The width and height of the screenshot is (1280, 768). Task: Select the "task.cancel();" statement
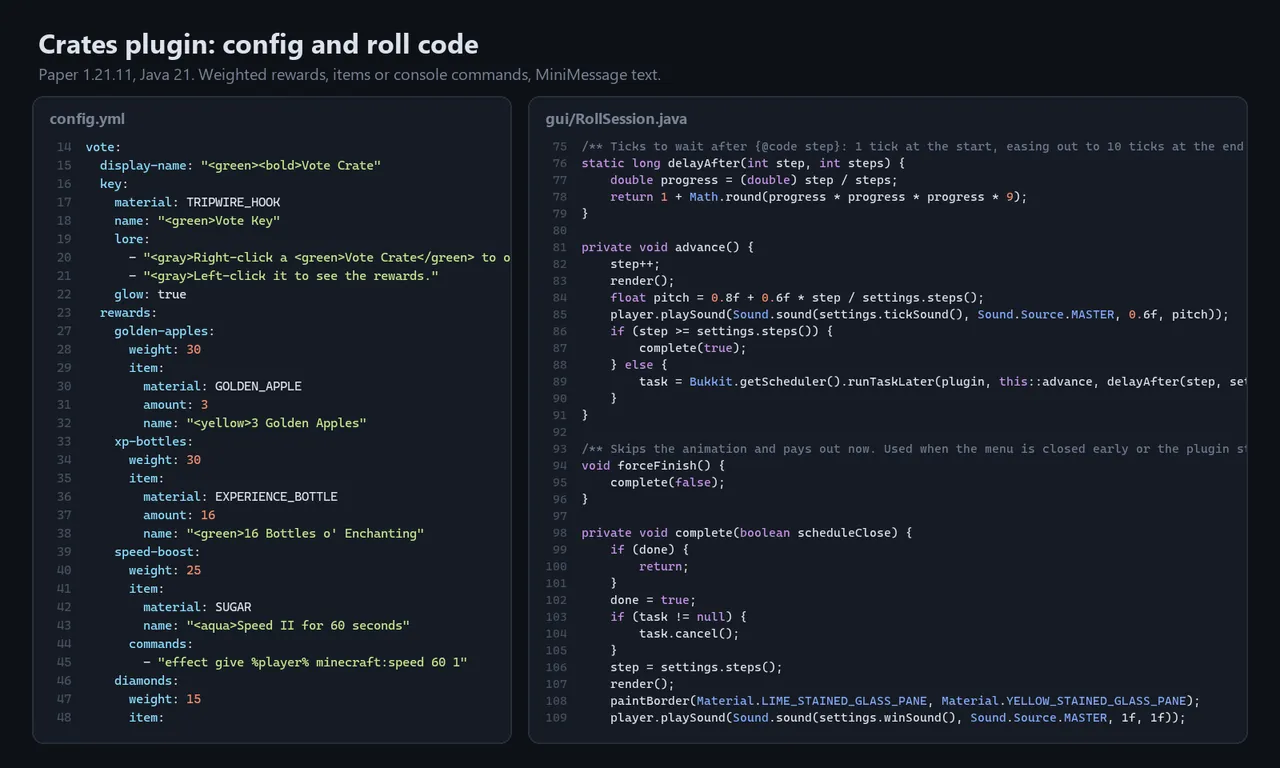pyautogui.click(x=689, y=633)
